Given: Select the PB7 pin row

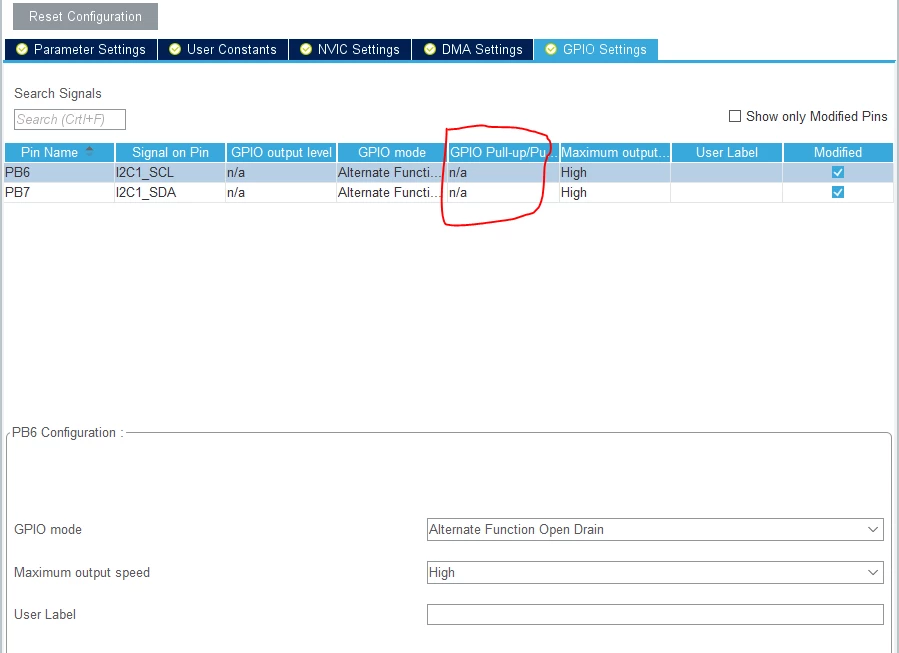Looking at the screenshot, I should click(448, 193).
